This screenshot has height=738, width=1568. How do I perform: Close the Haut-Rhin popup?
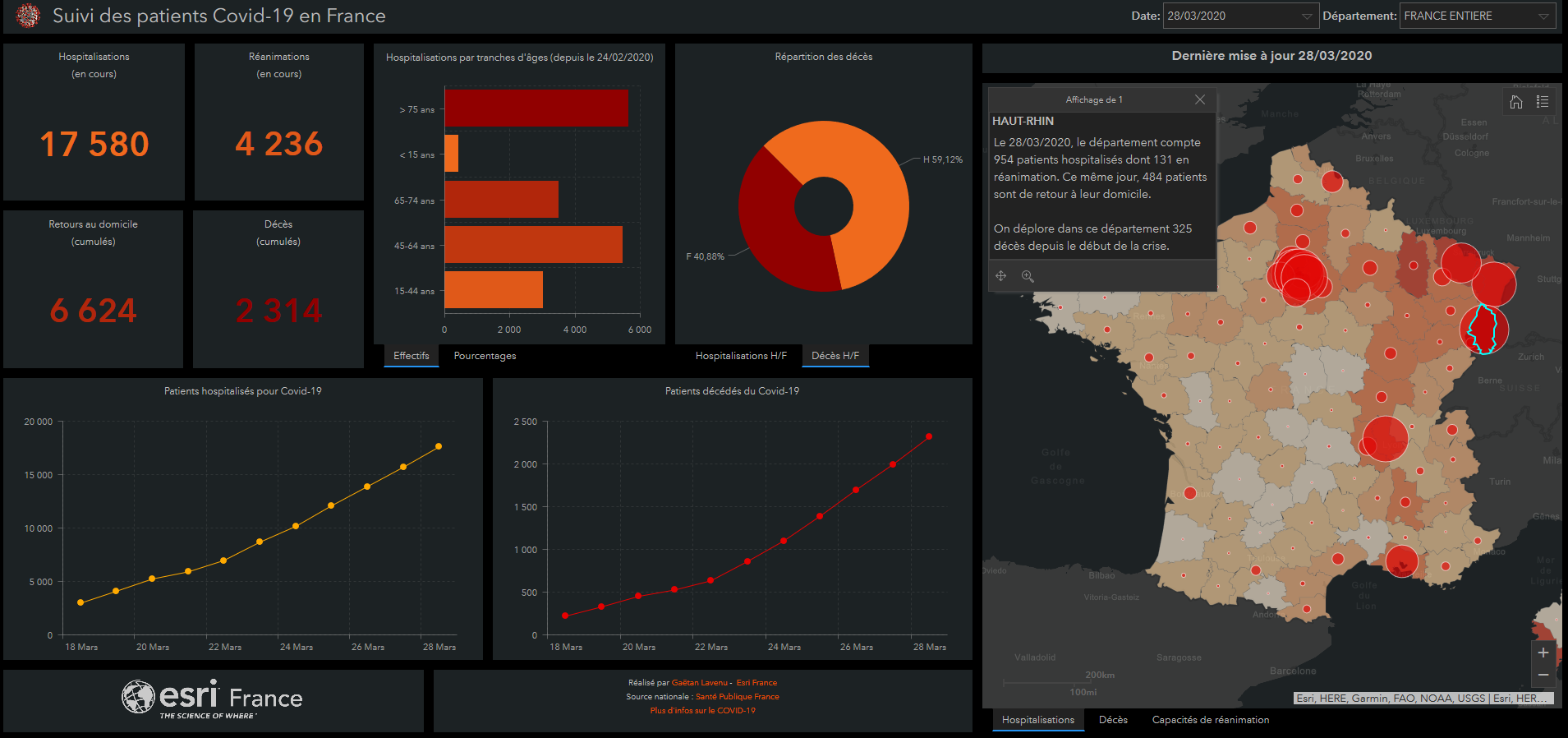click(x=1200, y=99)
